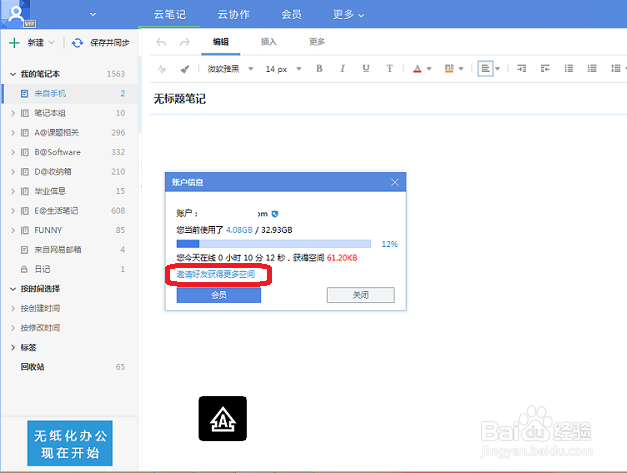Expand the D@收纳箱 group
The height and width of the screenshot is (473, 627).
tap(13, 172)
